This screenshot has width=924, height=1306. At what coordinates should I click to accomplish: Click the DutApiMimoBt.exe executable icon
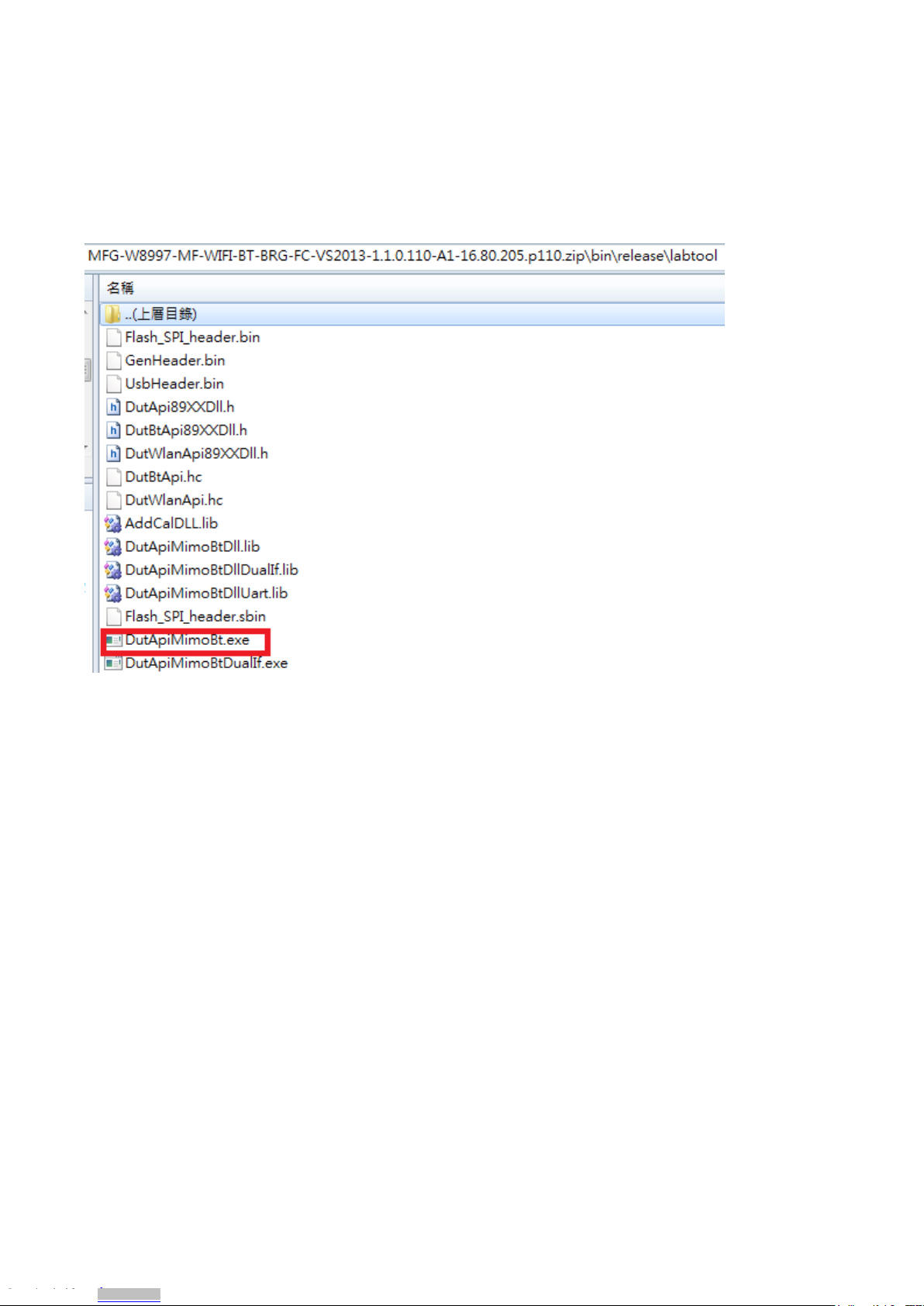click(x=114, y=640)
